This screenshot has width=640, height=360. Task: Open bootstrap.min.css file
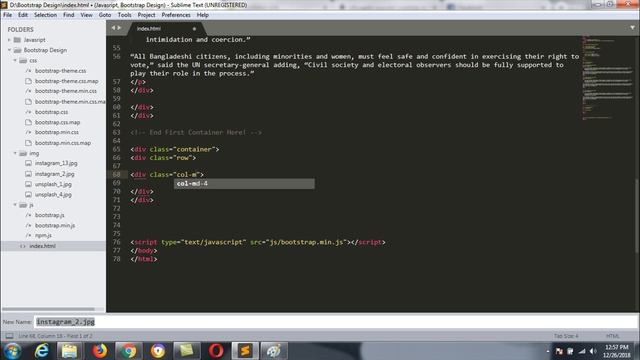click(57, 133)
